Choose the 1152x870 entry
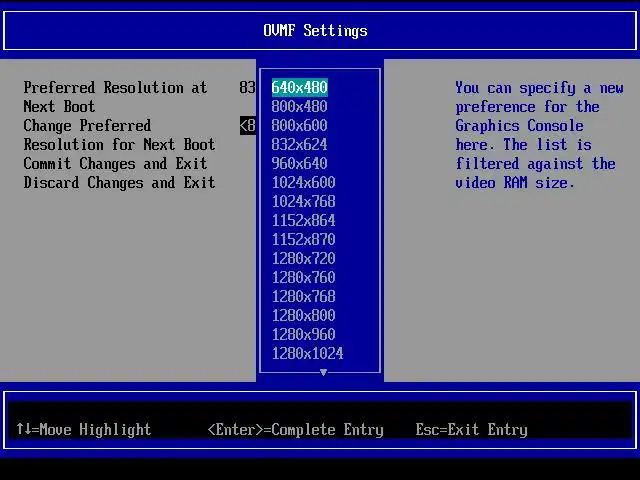 pos(304,239)
